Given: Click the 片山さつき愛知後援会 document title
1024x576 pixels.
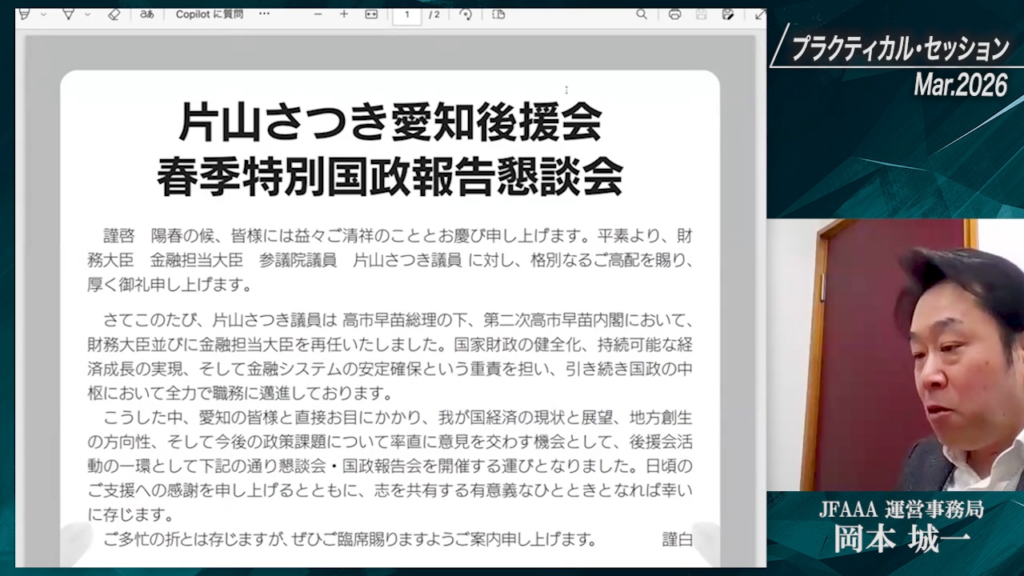Looking at the screenshot, I should point(390,123).
